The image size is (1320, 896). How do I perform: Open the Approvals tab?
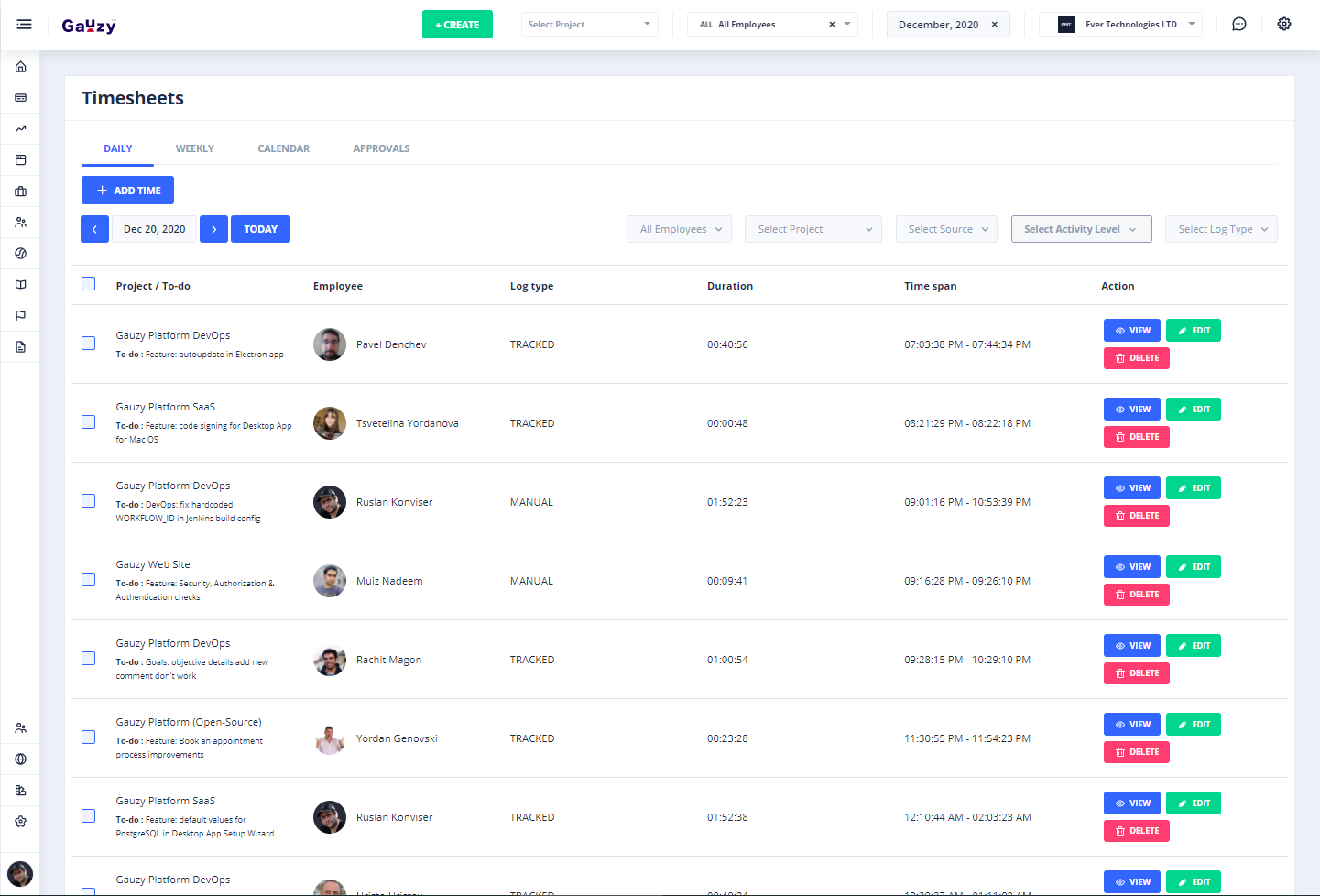tap(381, 148)
